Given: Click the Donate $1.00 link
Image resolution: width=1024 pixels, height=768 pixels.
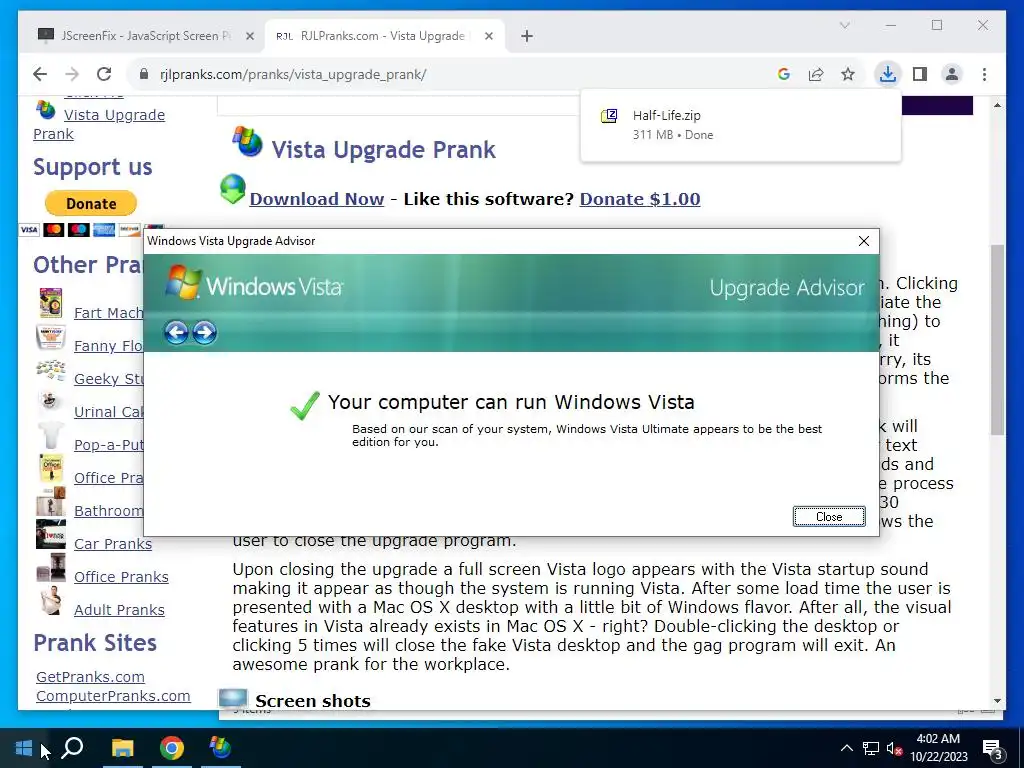Looking at the screenshot, I should click(x=640, y=199).
